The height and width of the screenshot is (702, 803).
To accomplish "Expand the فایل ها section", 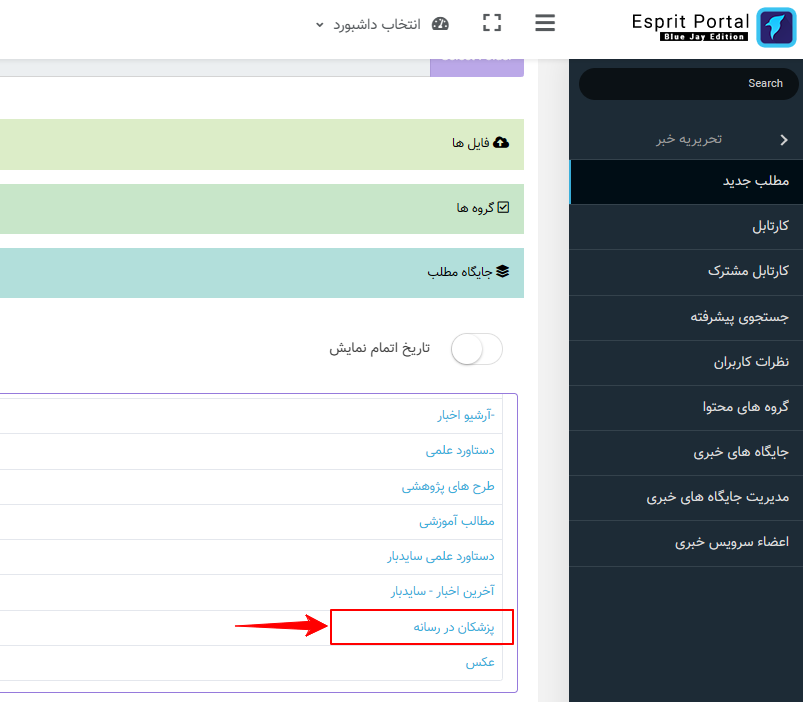I will [262, 144].
